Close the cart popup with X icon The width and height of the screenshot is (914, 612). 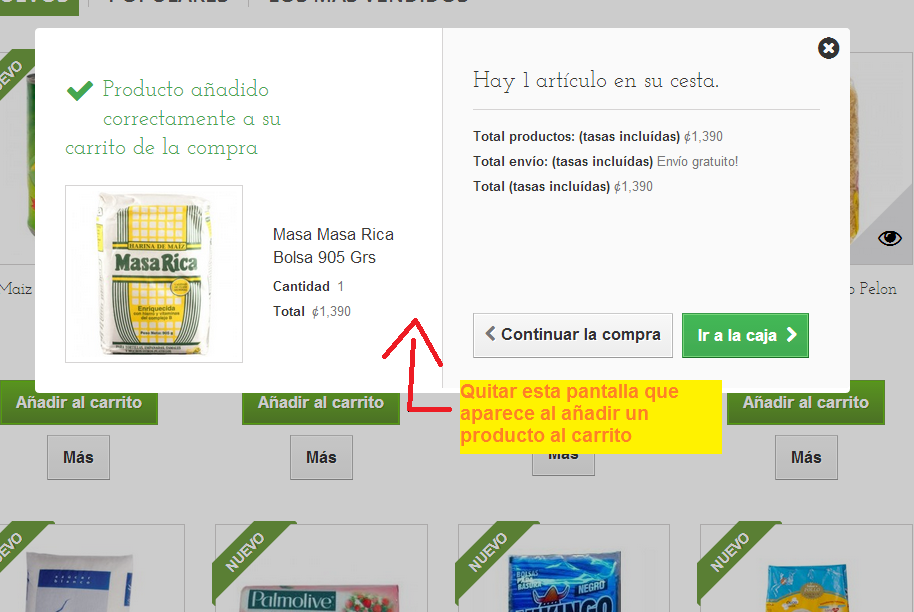click(x=828, y=48)
